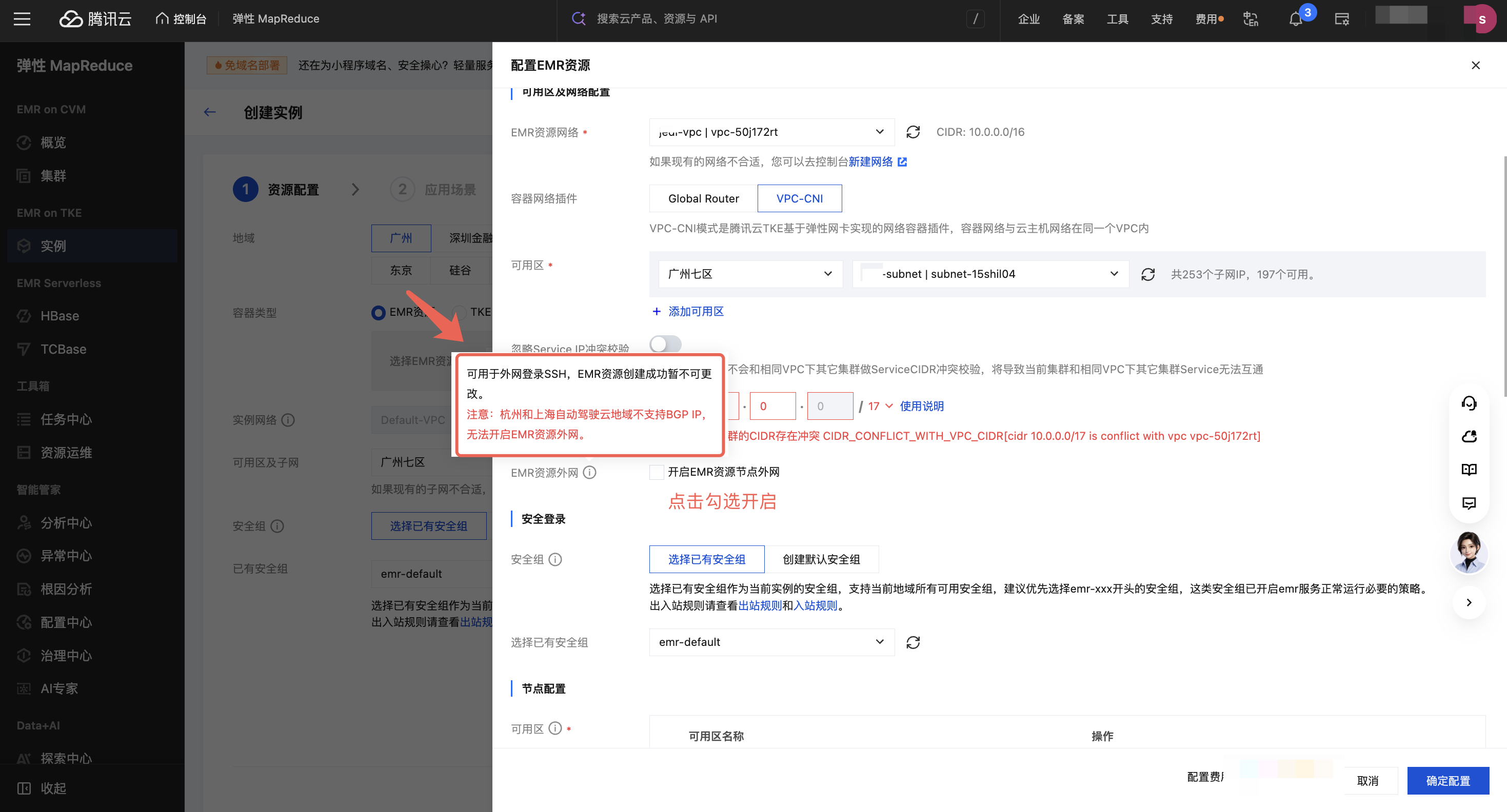Viewport: 1507px width, 812px height.
Task: Open 任务中心 in the sidebar
Action: pos(66,420)
